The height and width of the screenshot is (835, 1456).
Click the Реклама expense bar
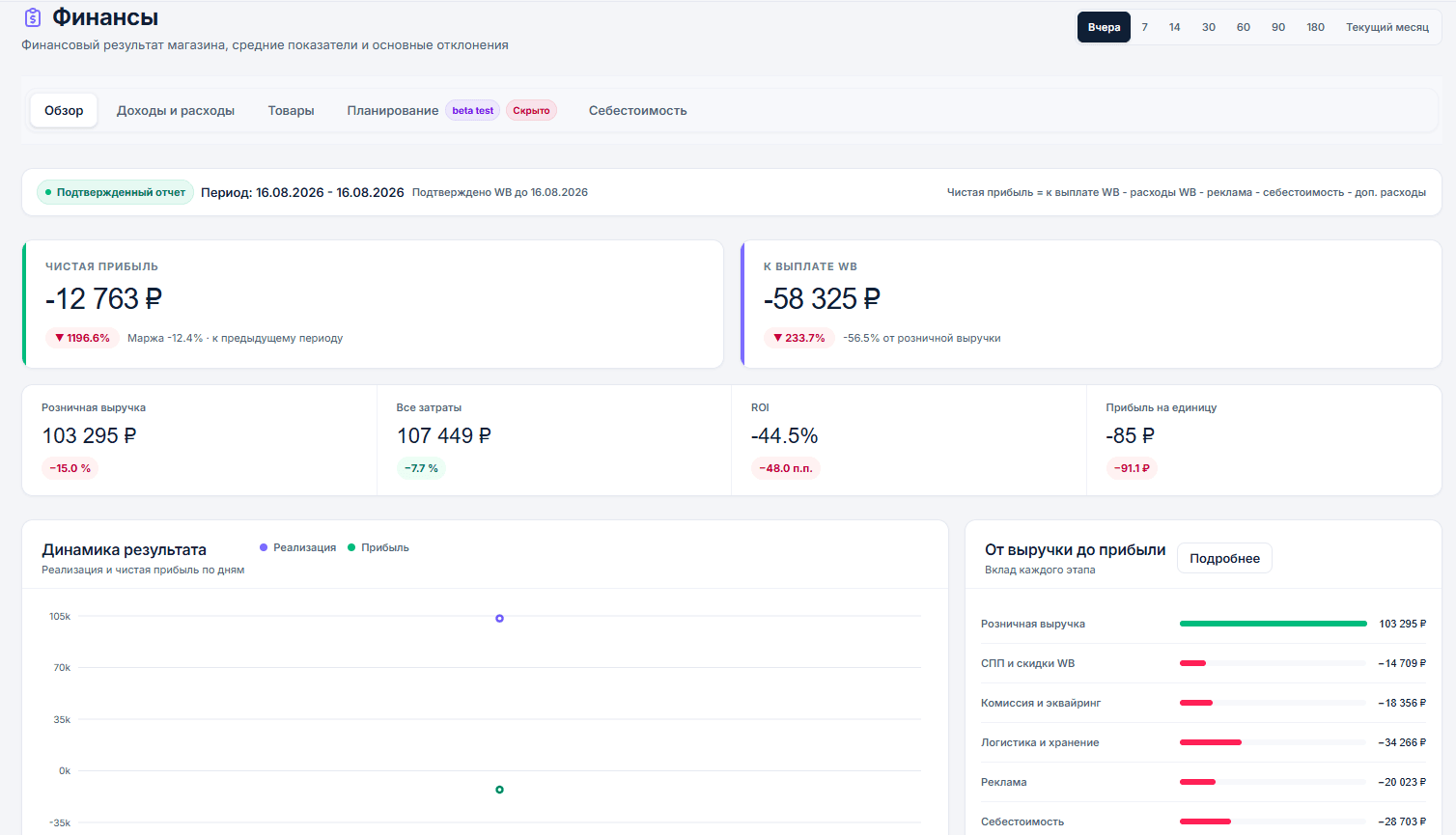(x=1197, y=782)
